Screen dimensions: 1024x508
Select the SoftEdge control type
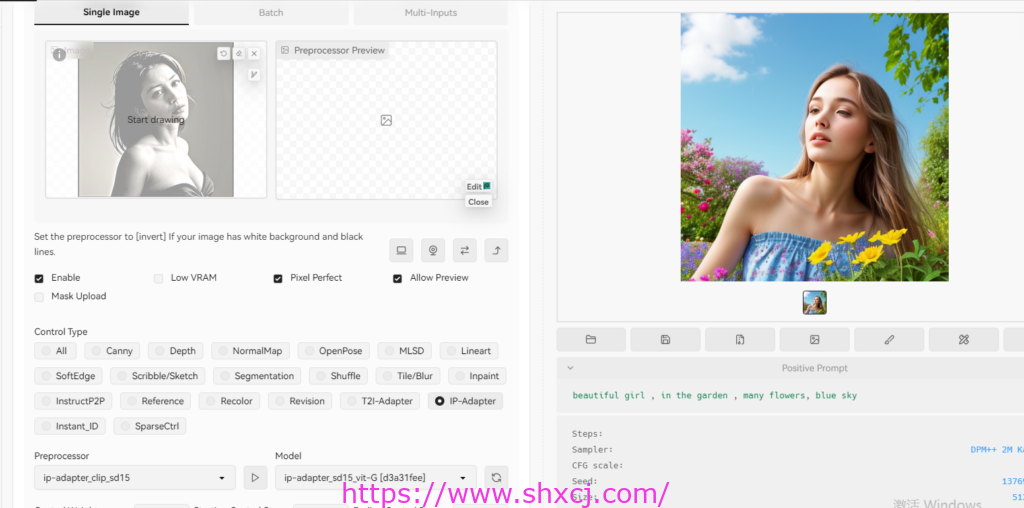(69, 375)
